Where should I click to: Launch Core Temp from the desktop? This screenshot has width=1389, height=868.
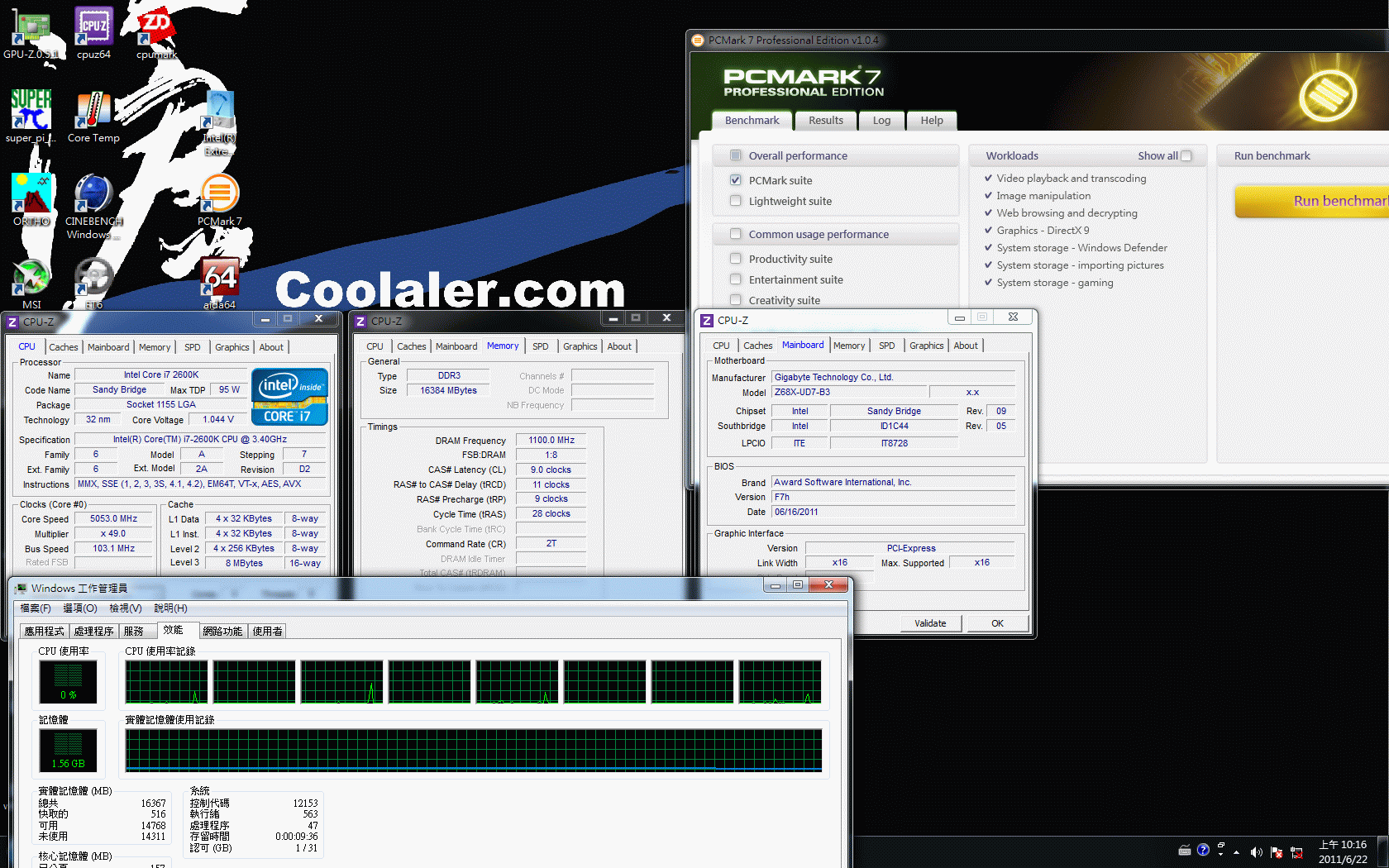[x=93, y=116]
